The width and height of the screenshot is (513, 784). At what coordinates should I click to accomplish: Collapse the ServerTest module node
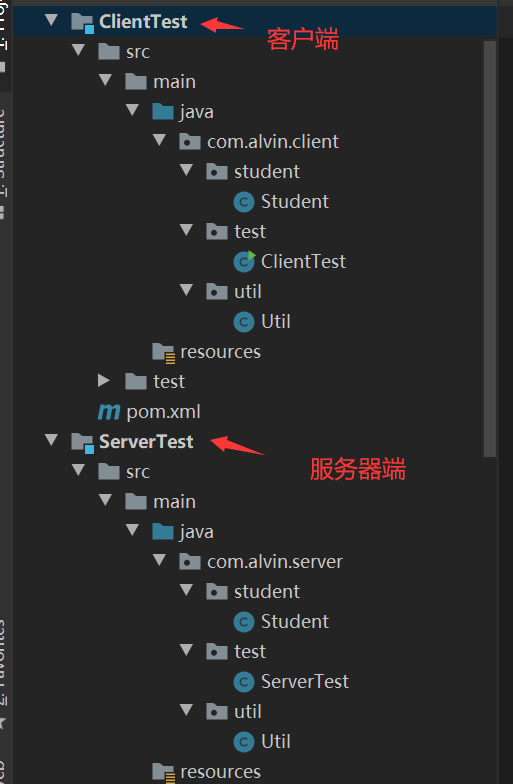coord(52,440)
